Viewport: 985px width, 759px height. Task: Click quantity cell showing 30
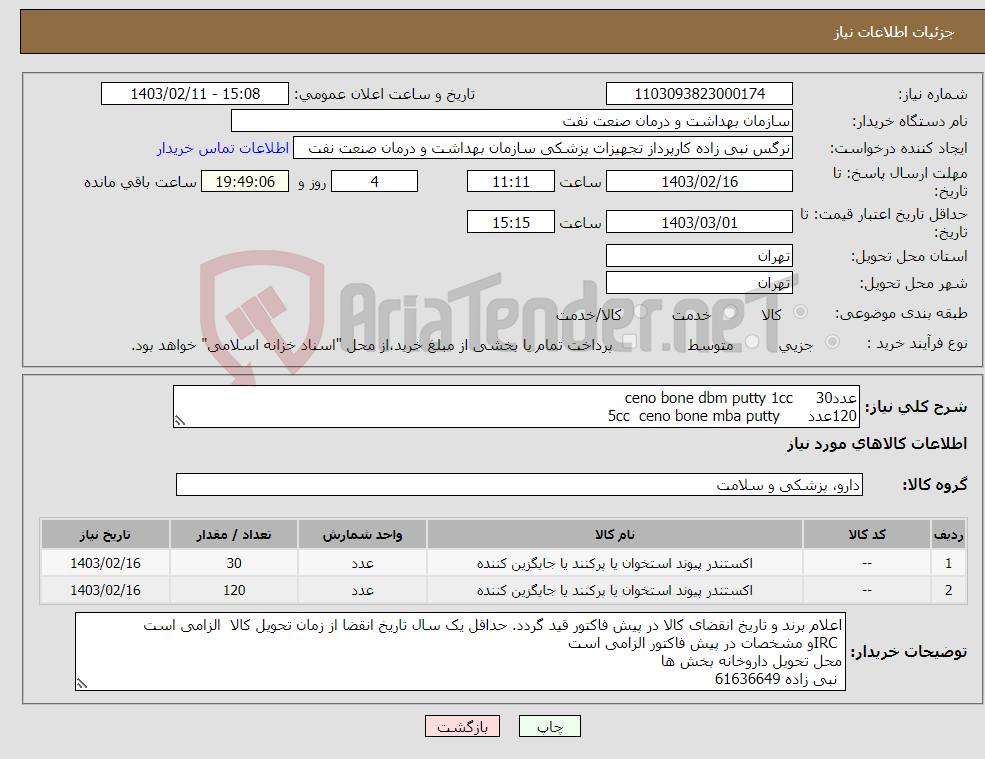pyautogui.click(x=234, y=563)
